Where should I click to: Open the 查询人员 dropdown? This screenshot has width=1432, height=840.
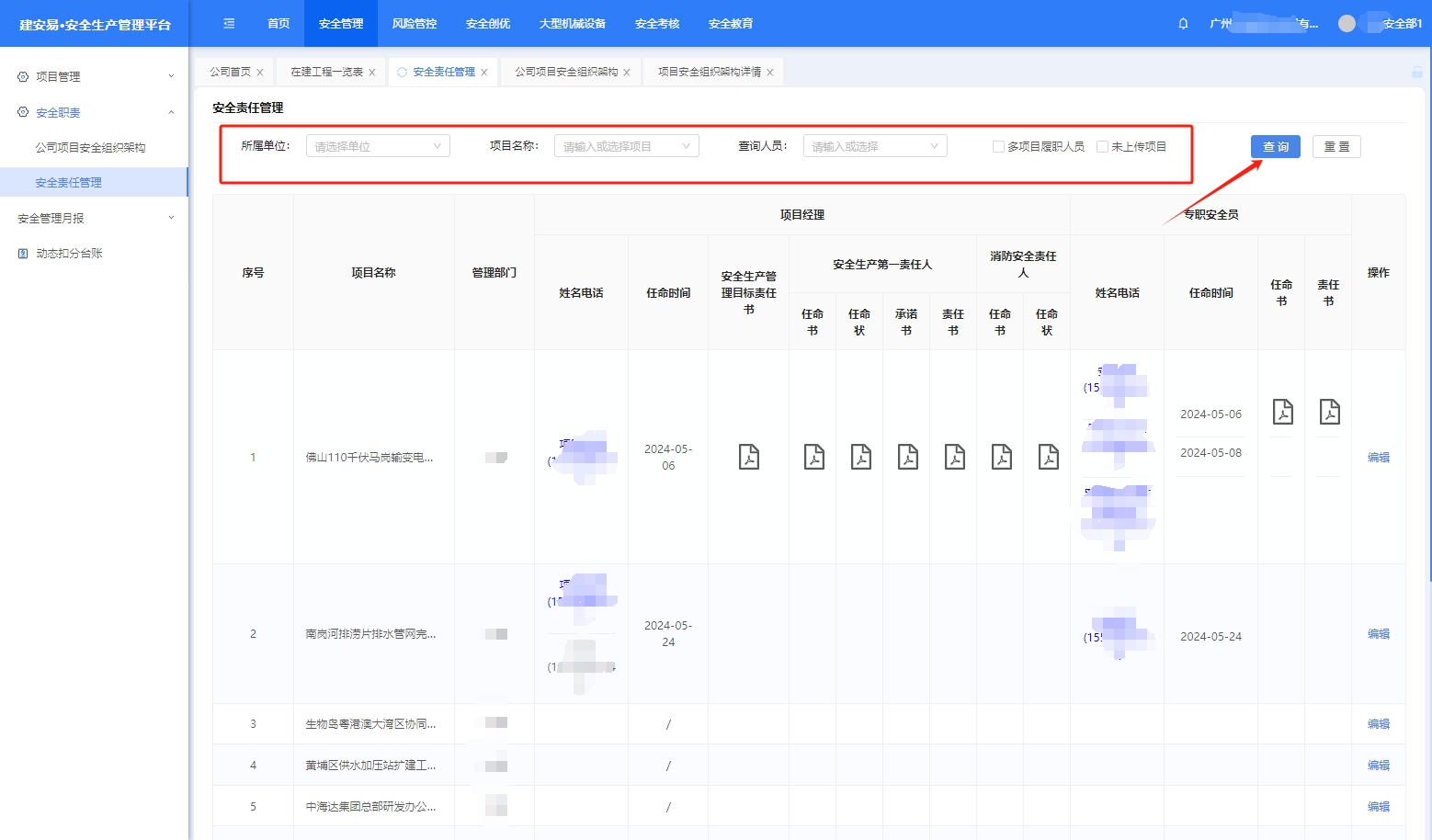tap(874, 146)
